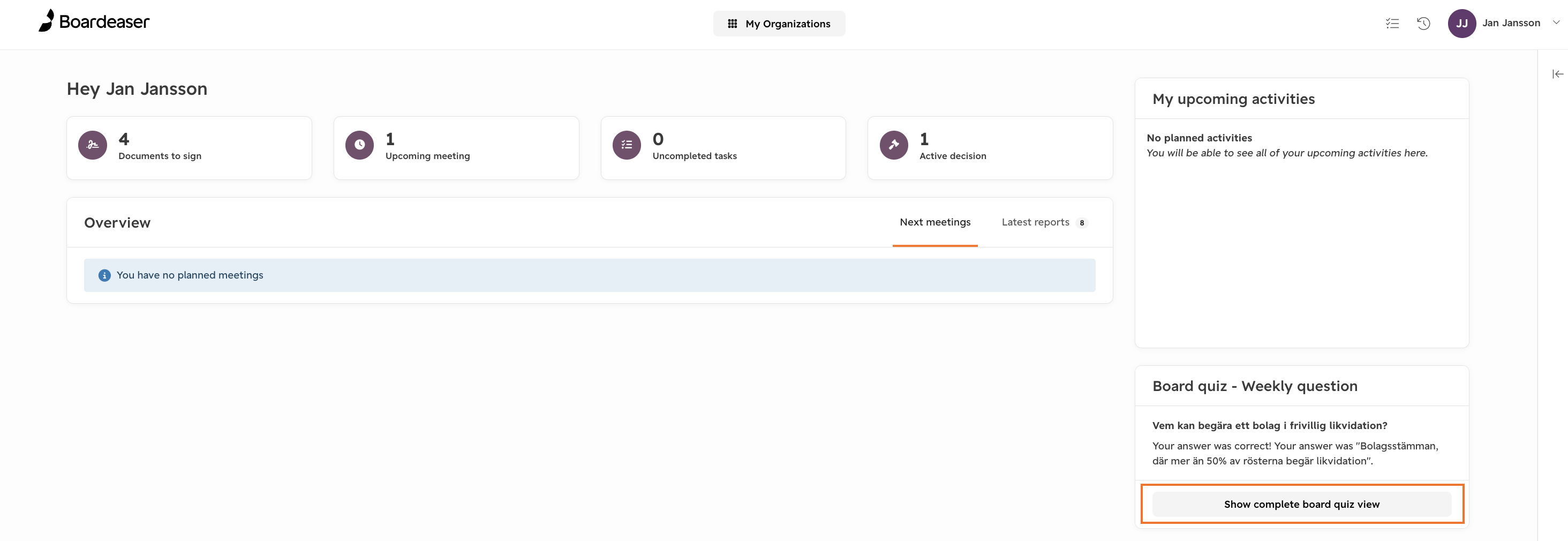Click the clock icon on Upcoming meeting card

359,145
